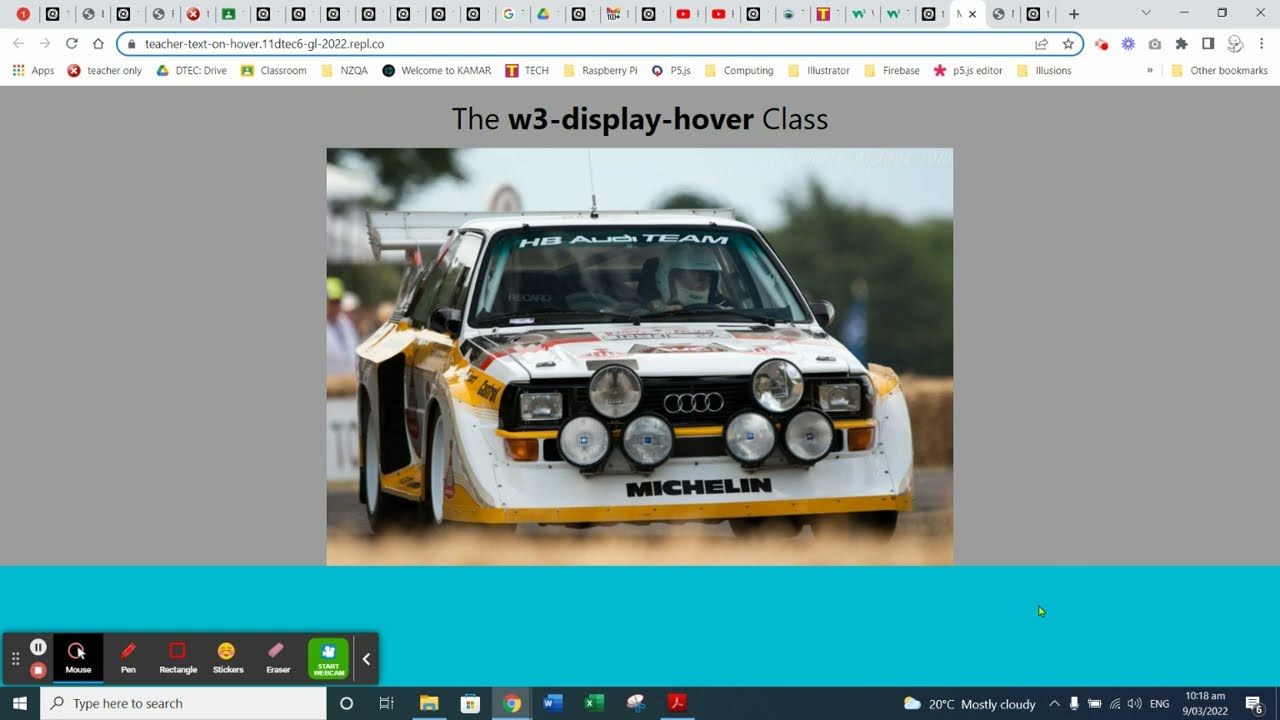Open Word from the taskbar
Screen dimensions: 1280x720
tap(553, 703)
